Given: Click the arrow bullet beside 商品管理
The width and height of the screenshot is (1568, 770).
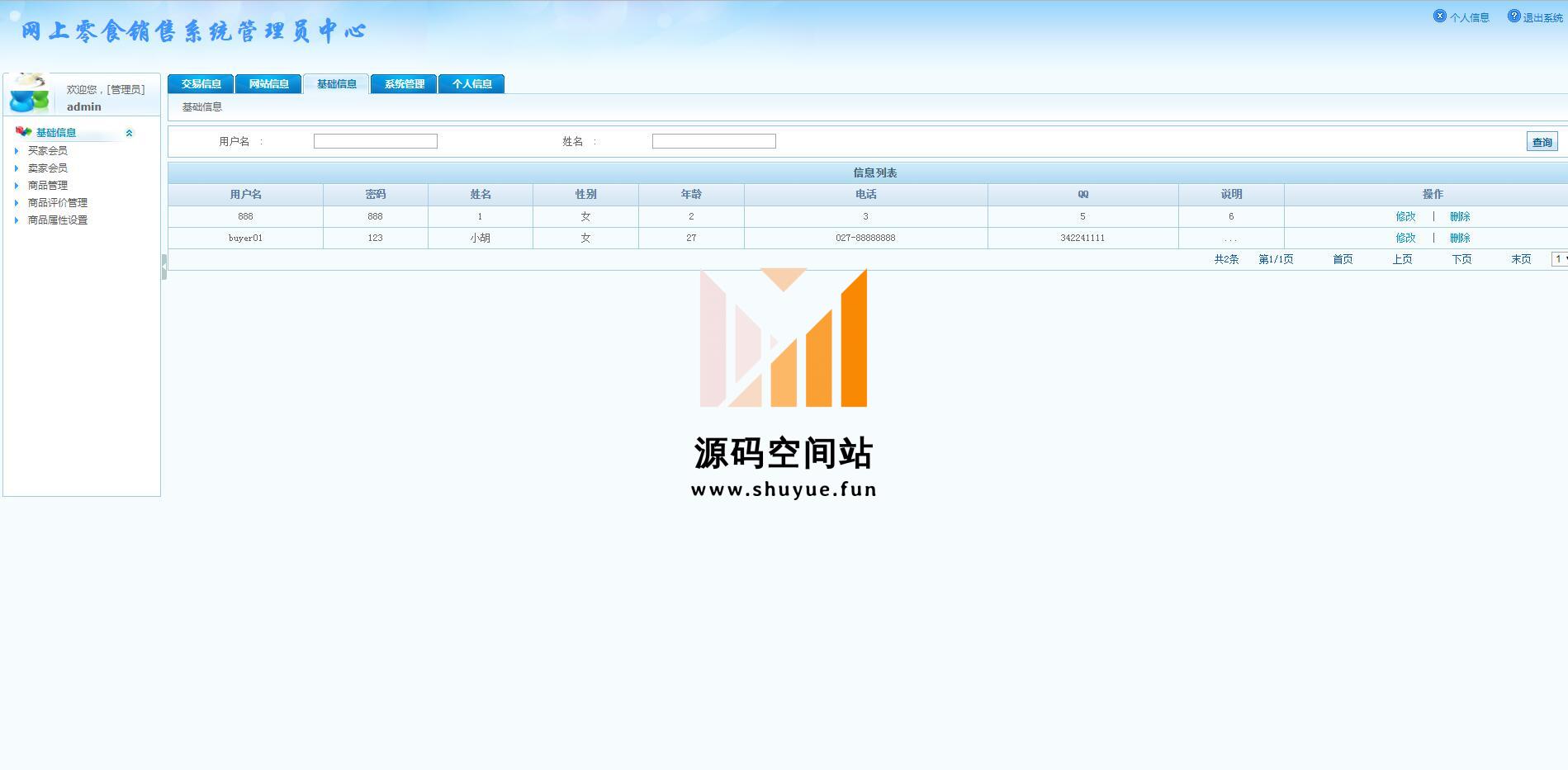Looking at the screenshot, I should pos(17,186).
